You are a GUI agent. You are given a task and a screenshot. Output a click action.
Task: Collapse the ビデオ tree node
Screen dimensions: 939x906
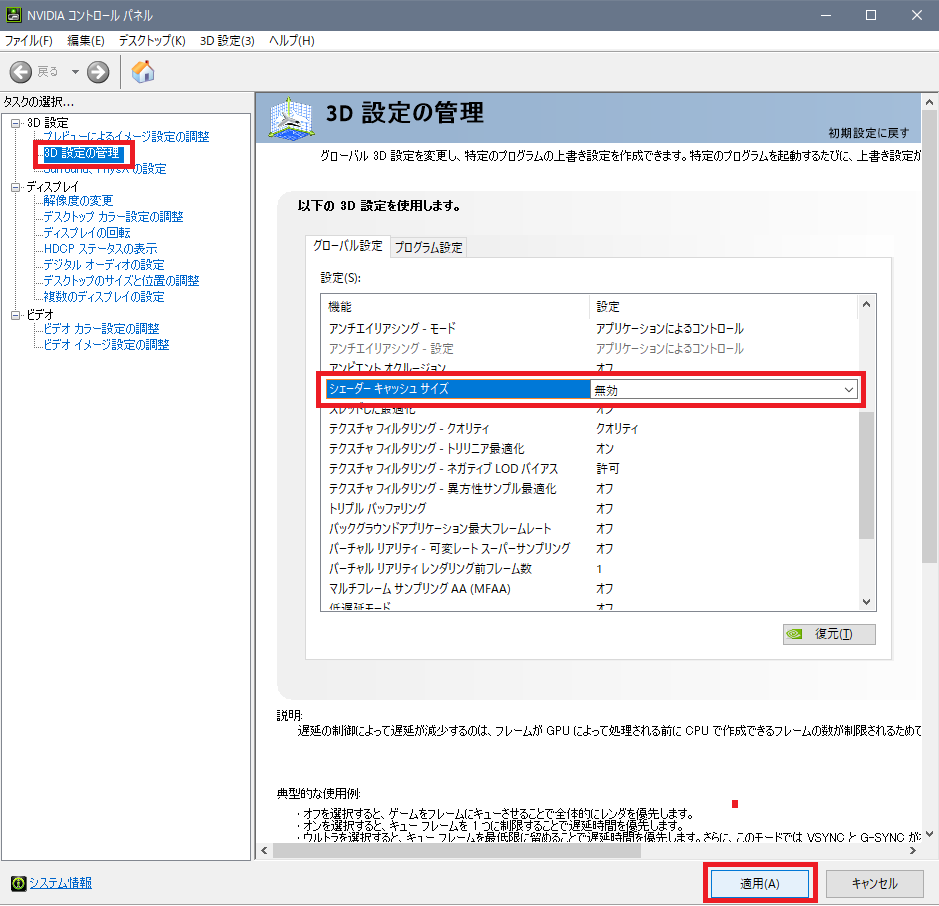[16, 316]
